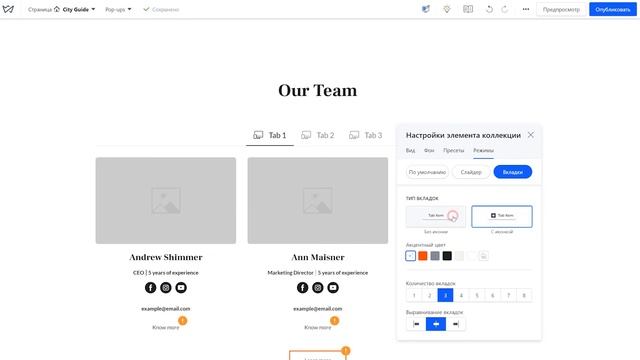Align tabs to the right

456,324
